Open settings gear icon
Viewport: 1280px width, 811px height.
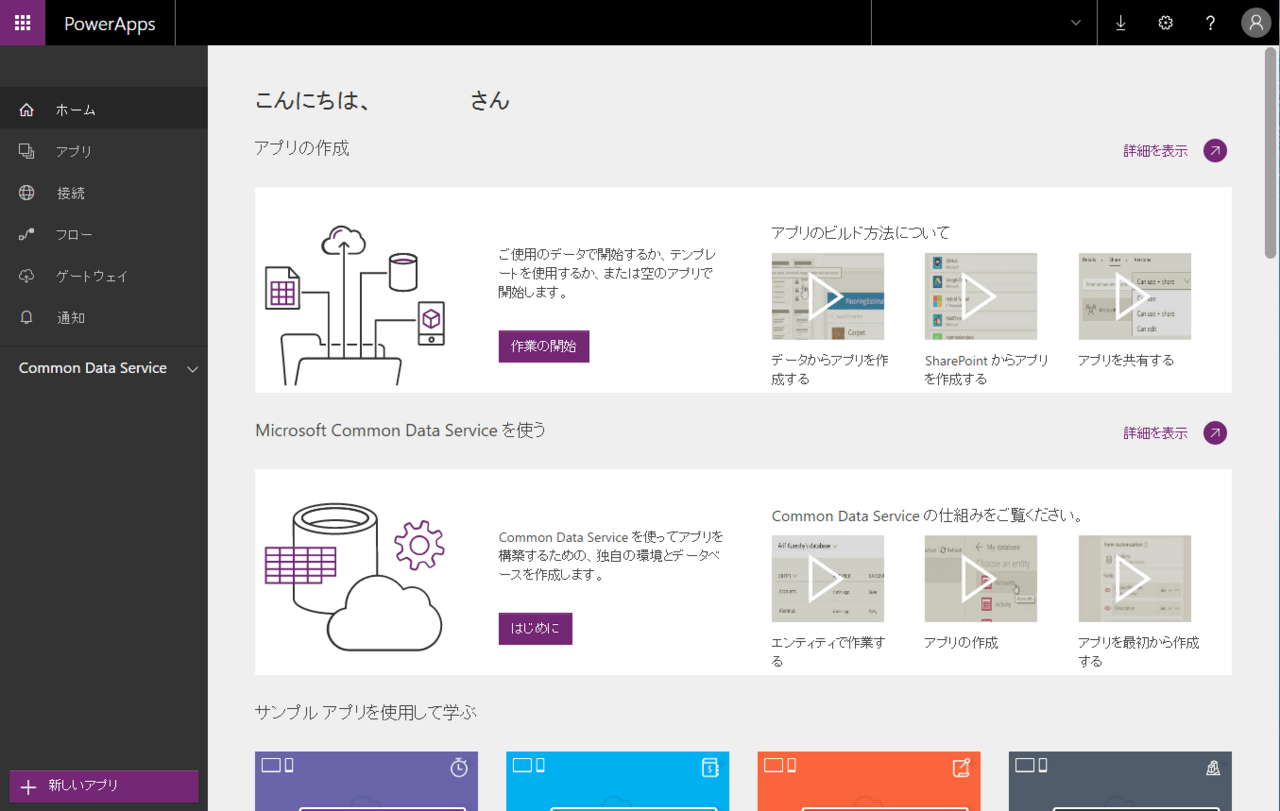1165,23
